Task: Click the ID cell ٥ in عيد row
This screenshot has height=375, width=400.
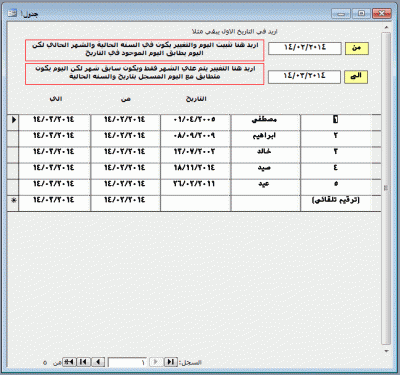Action: 336,186
